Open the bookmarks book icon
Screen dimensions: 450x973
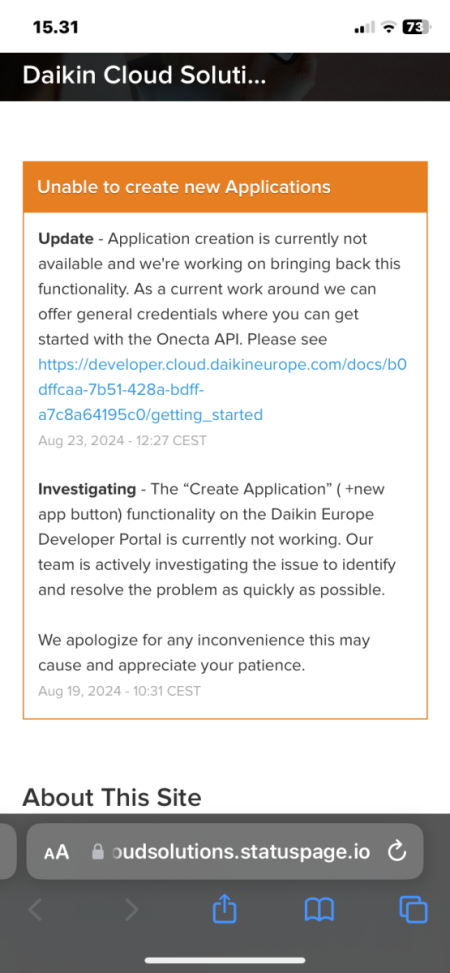click(x=320, y=910)
